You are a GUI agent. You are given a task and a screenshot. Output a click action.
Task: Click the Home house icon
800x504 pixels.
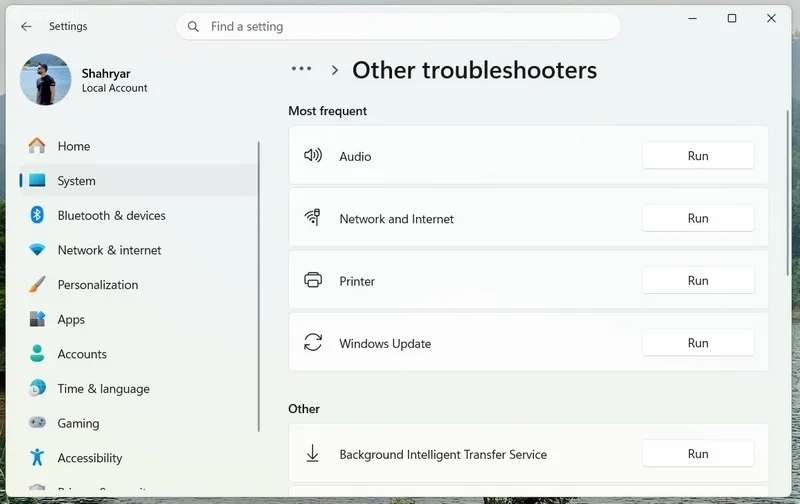point(37,146)
